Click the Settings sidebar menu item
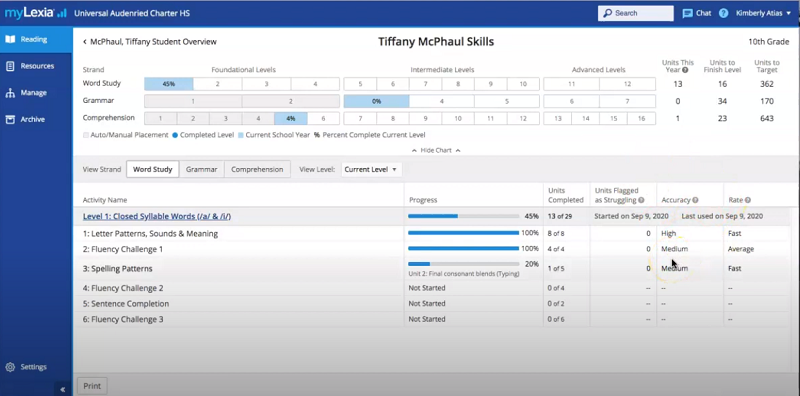The width and height of the screenshot is (800, 396). coord(36,367)
